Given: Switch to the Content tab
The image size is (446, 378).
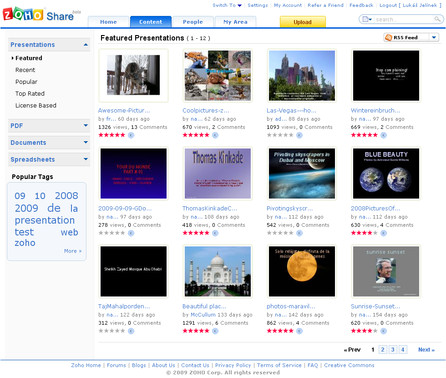Looking at the screenshot, I should pos(151,22).
